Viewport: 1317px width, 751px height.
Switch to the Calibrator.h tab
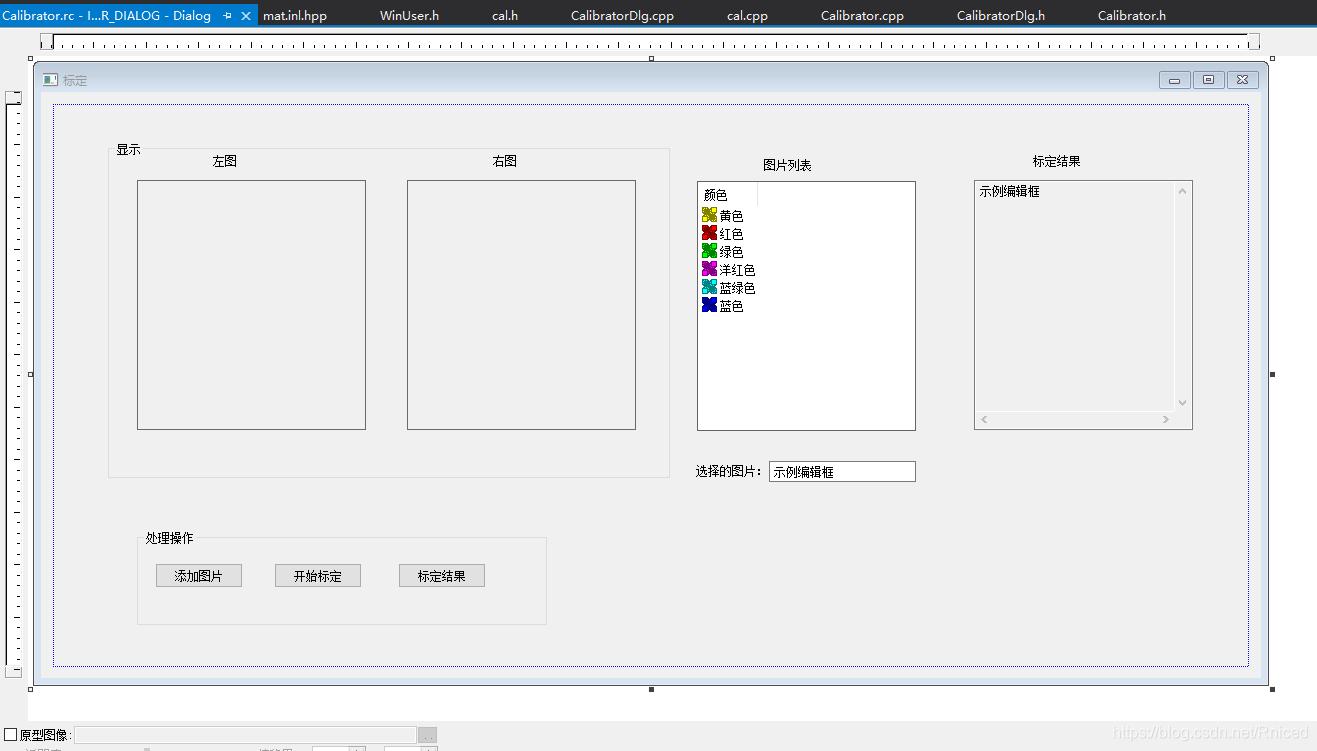pyautogui.click(x=1131, y=16)
